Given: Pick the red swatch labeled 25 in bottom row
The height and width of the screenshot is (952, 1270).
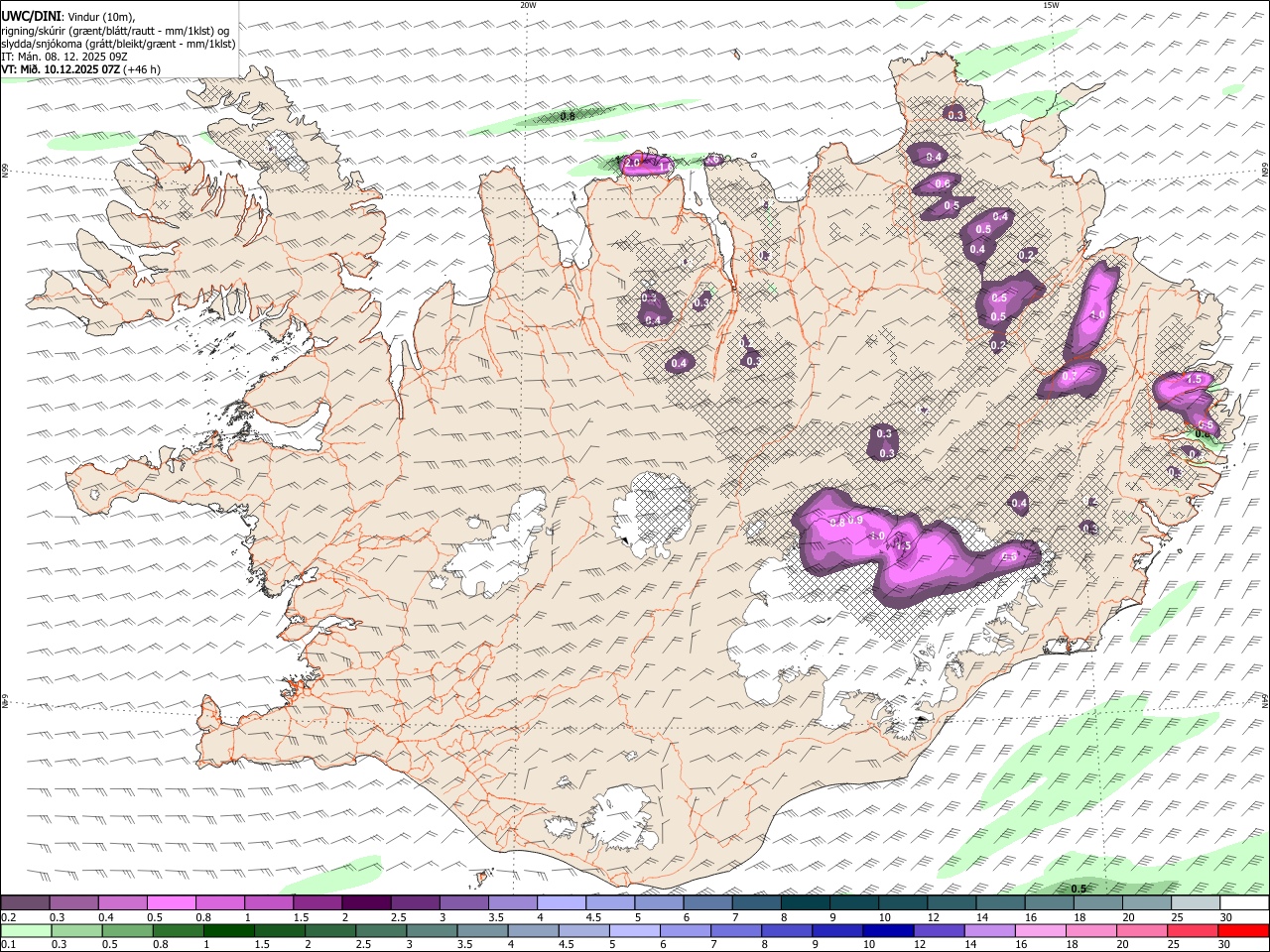Looking at the screenshot, I should pos(1194,931).
